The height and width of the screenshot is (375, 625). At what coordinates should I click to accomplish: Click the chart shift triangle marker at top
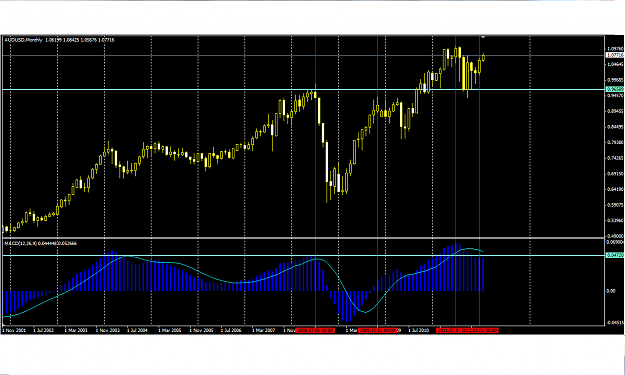(483, 37)
